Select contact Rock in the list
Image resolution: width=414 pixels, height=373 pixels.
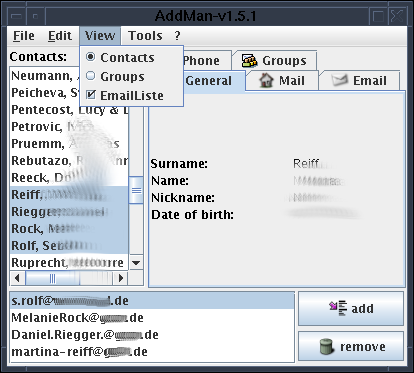click(69, 229)
